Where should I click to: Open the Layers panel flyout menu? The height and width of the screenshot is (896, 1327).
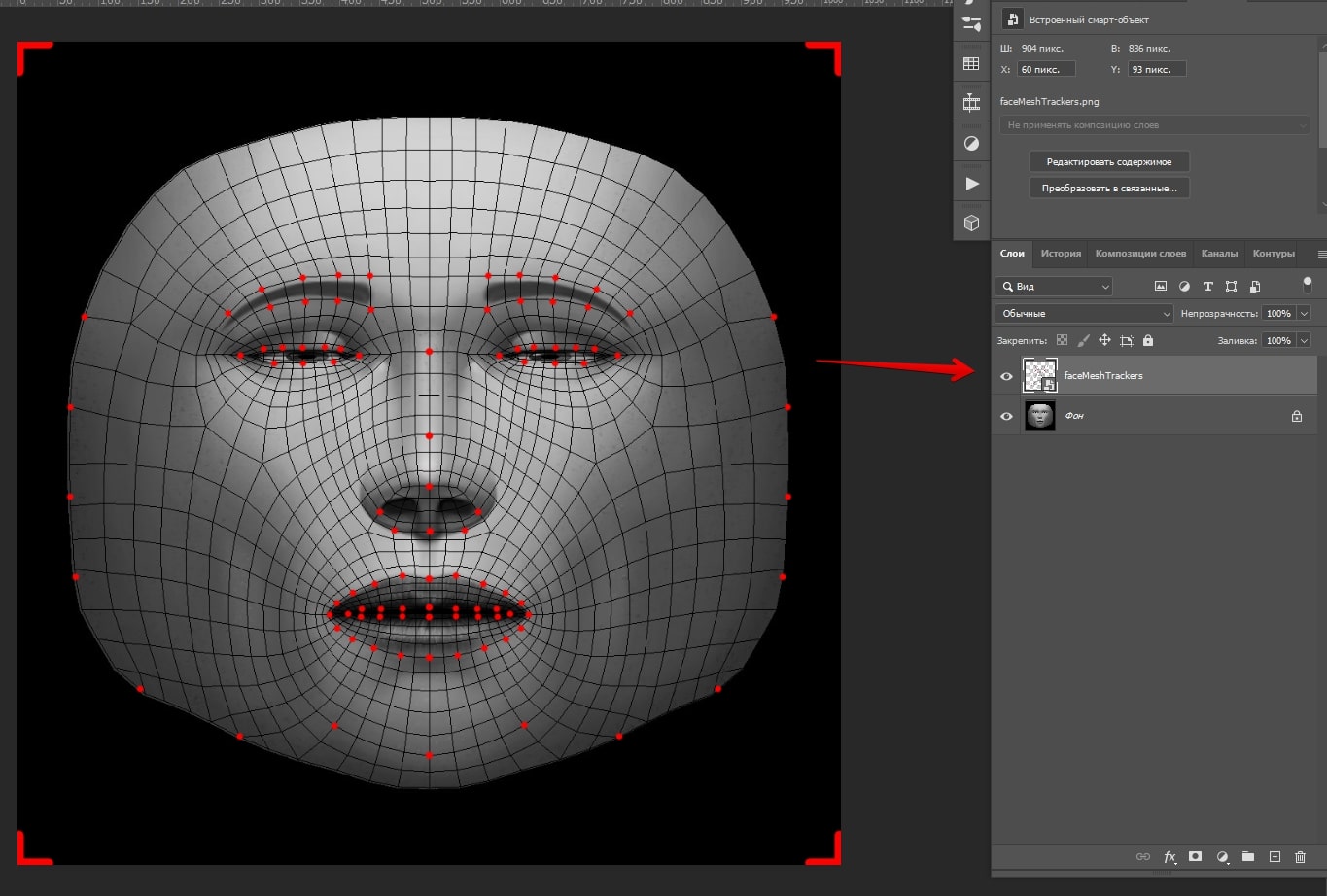1321,254
